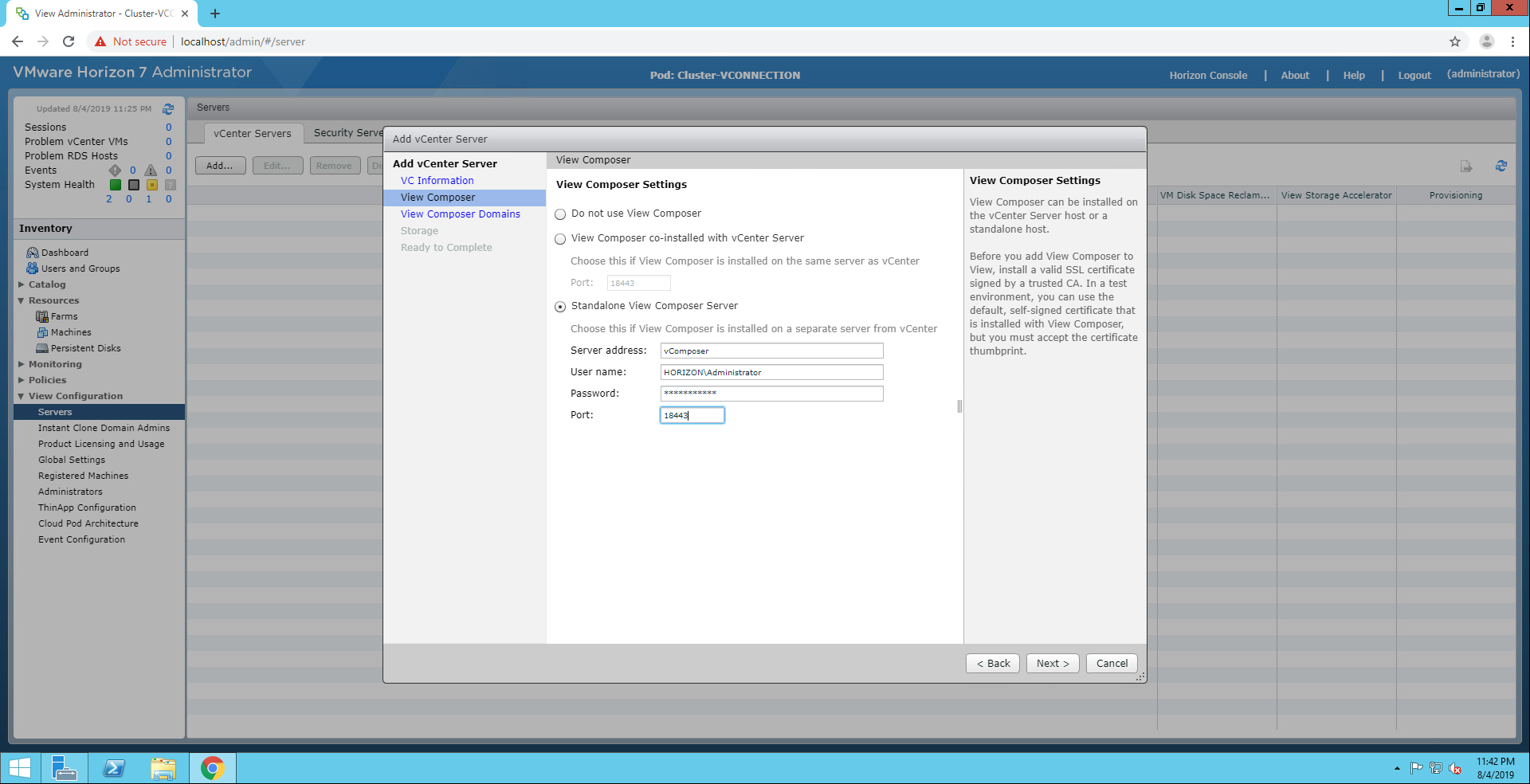The height and width of the screenshot is (784, 1530).
Task: Go to VC Information wizard step
Action: pos(437,181)
